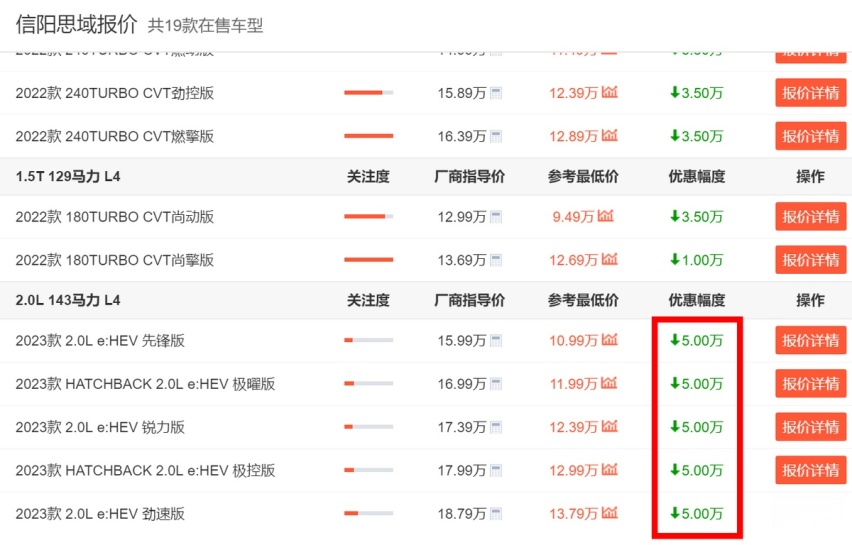View price trend chart icon next to 11.99万
Viewport: 852px width, 545px height.
point(609,383)
